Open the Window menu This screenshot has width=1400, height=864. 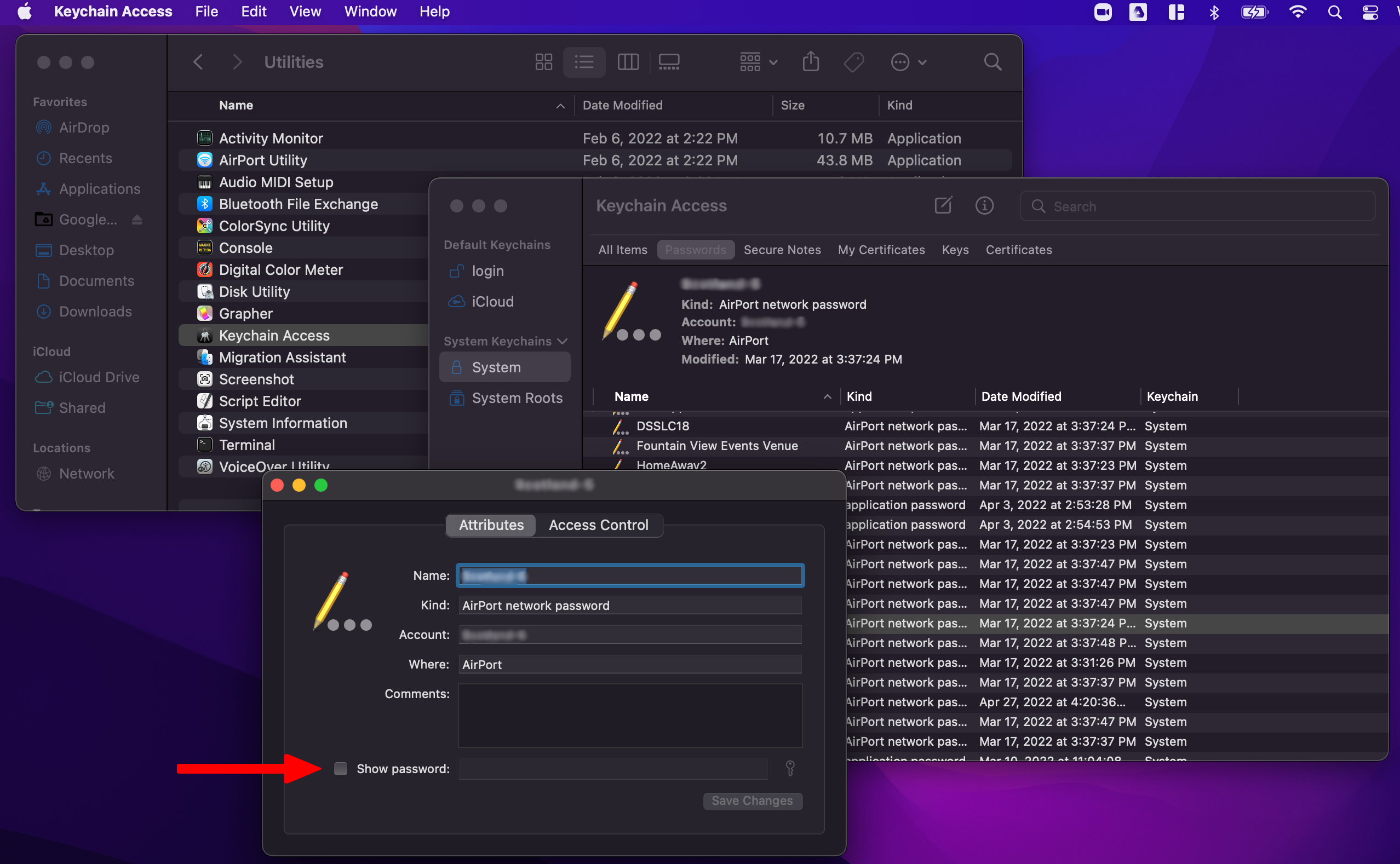(x=370, y=11)
